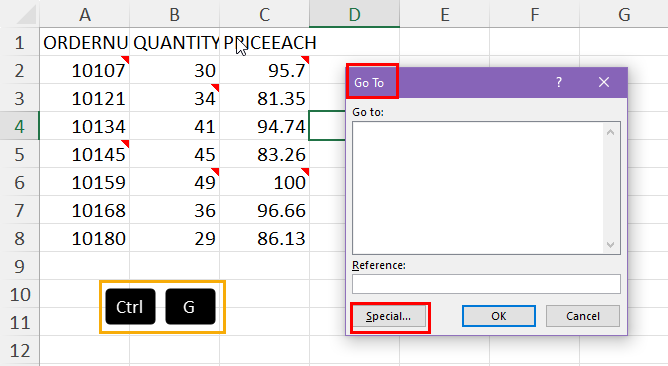Select quantity cell with value 36

(x=175, y=210)
